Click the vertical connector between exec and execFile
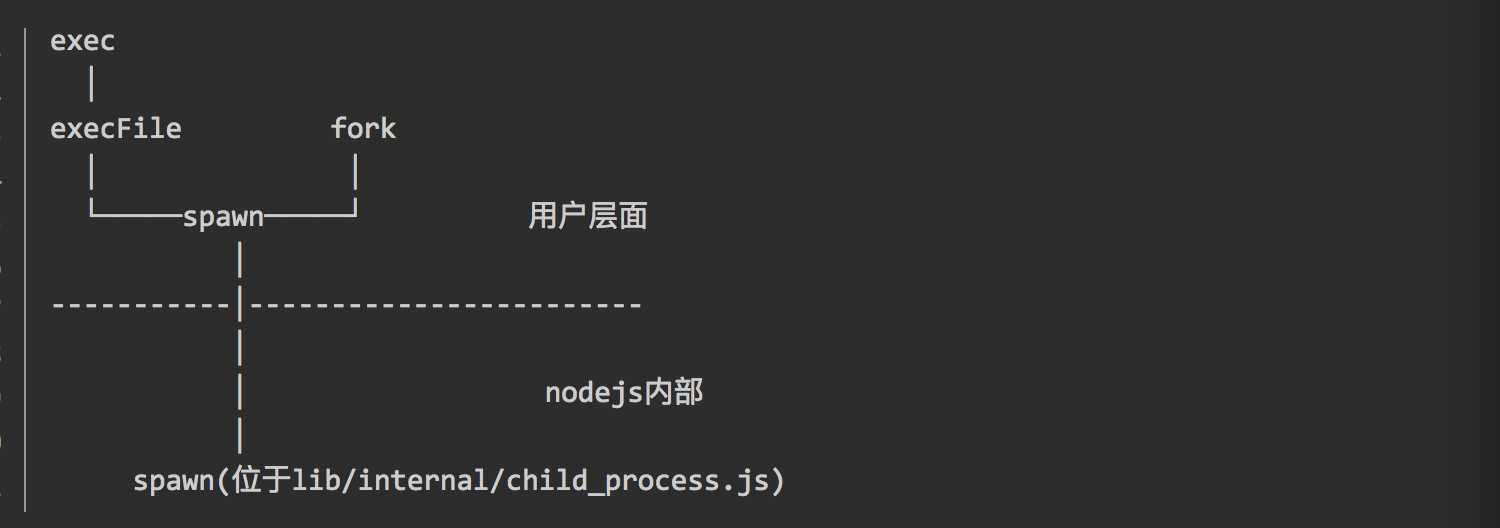This screenshot has width=1500, height=528. point(91,85)
